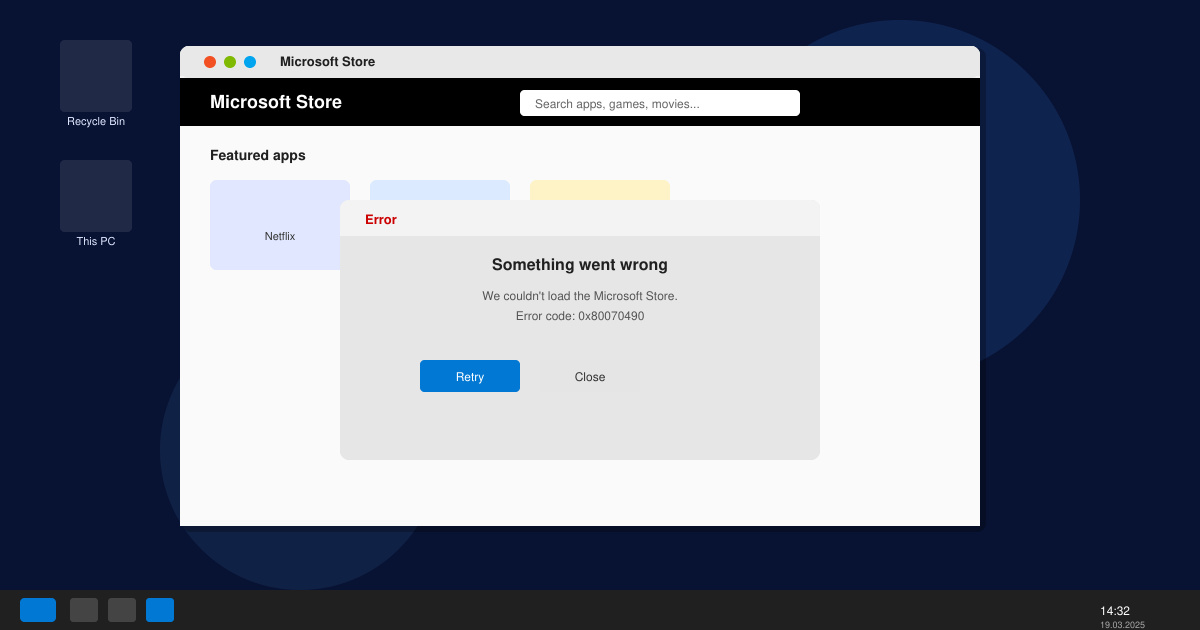Open the yellow featured app card
Viewport: 1200px width, 630px height.
(x=600, y=190)
